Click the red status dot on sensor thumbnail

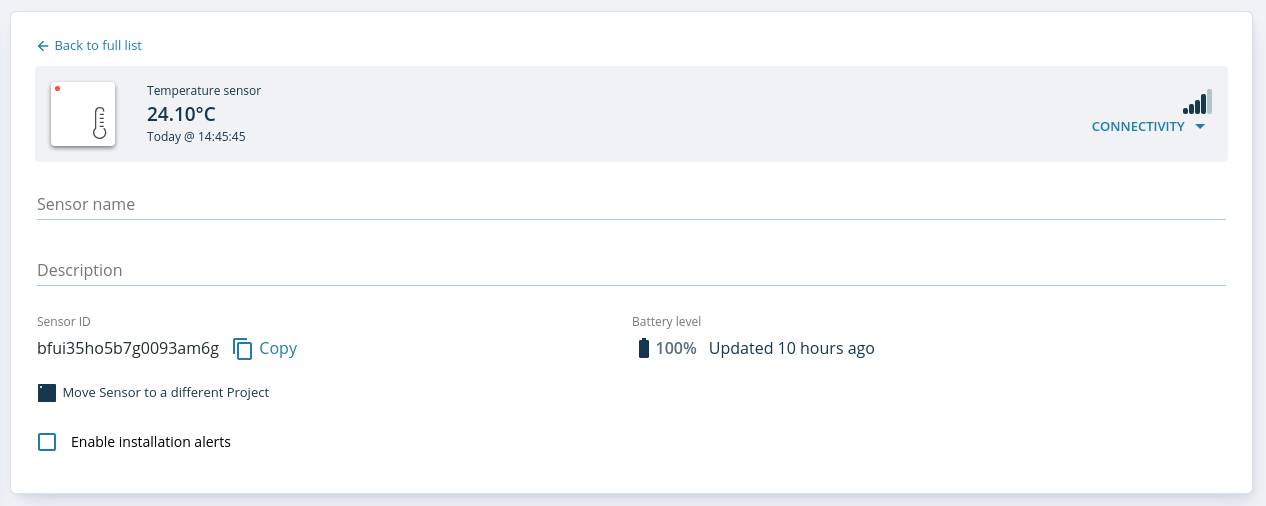[x=57, y=89]
